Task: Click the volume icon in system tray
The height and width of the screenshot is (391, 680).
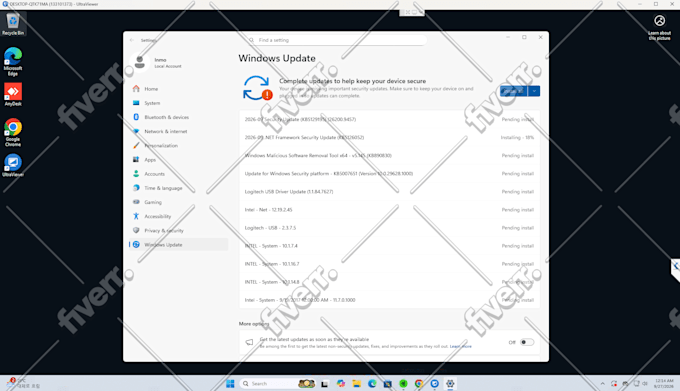Action: (645, 384)
